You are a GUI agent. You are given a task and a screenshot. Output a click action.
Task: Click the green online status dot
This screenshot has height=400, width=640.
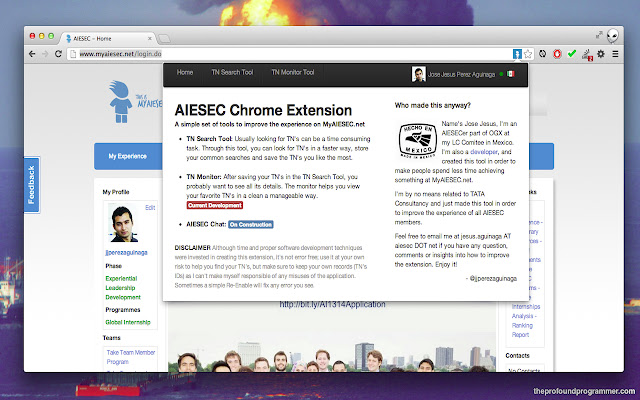tap(501, 74)
